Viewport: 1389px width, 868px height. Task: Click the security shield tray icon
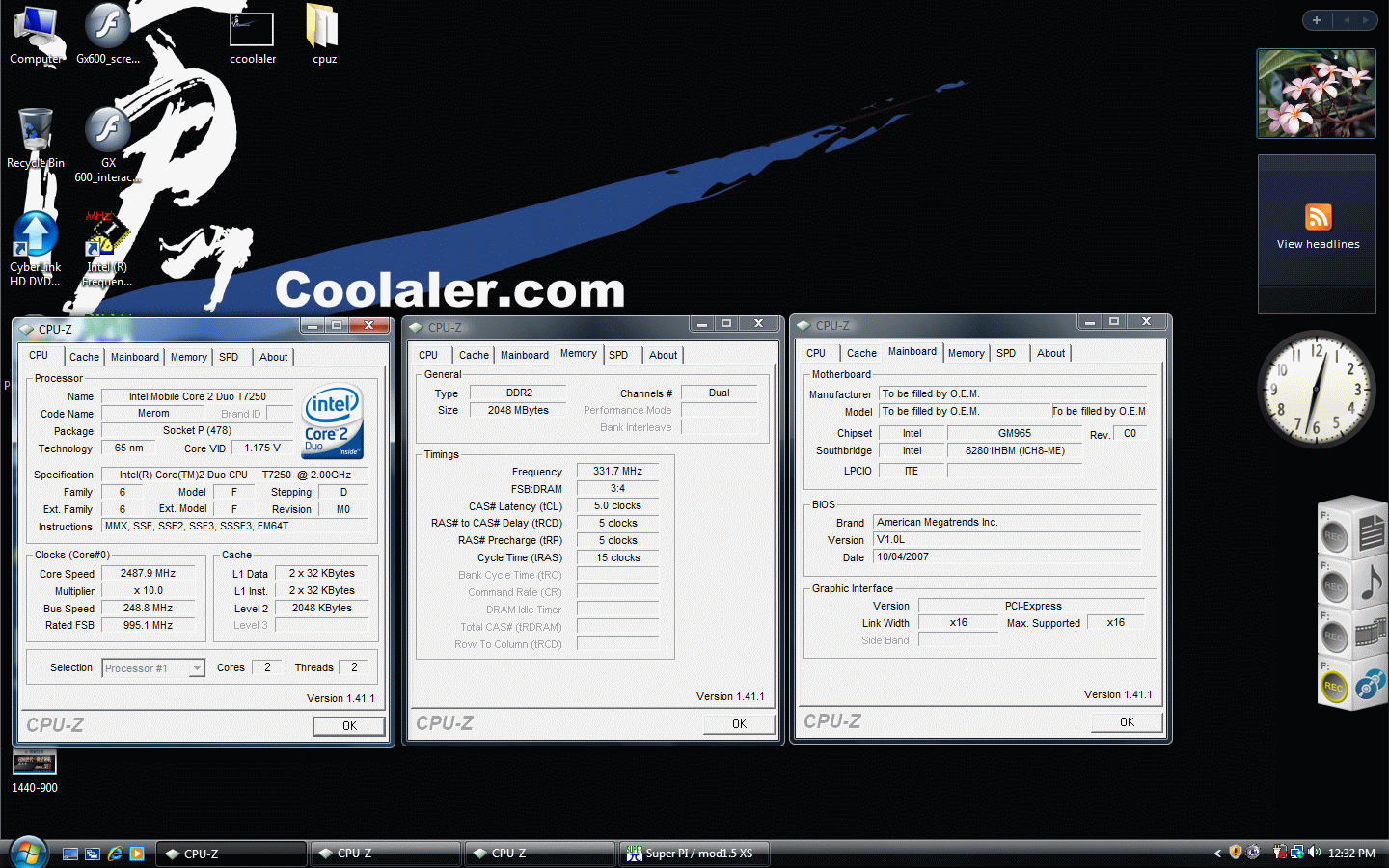click(x=1236, y=853)
